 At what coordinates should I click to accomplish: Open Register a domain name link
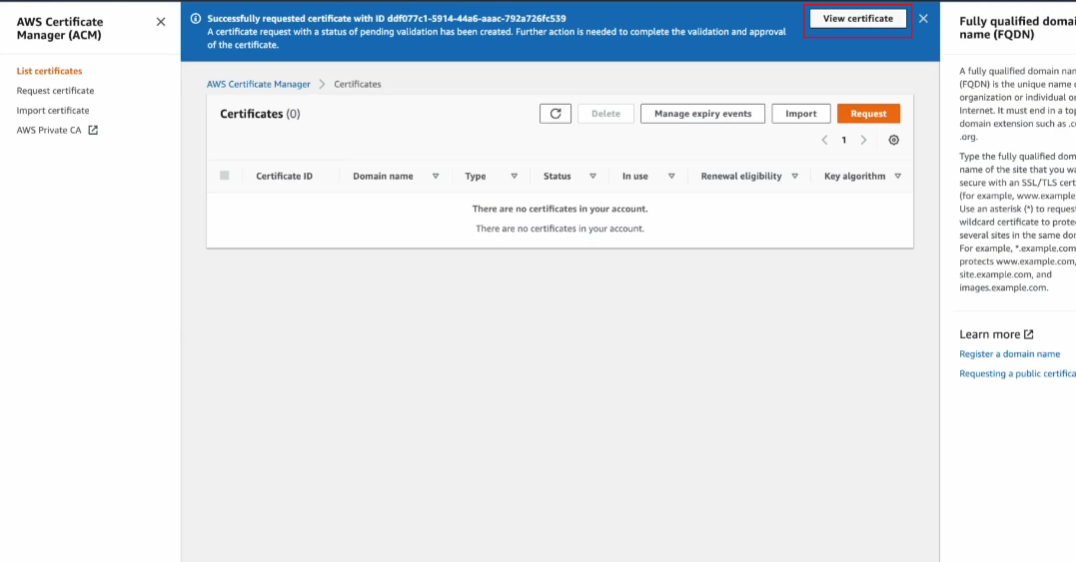point(1009,354)
